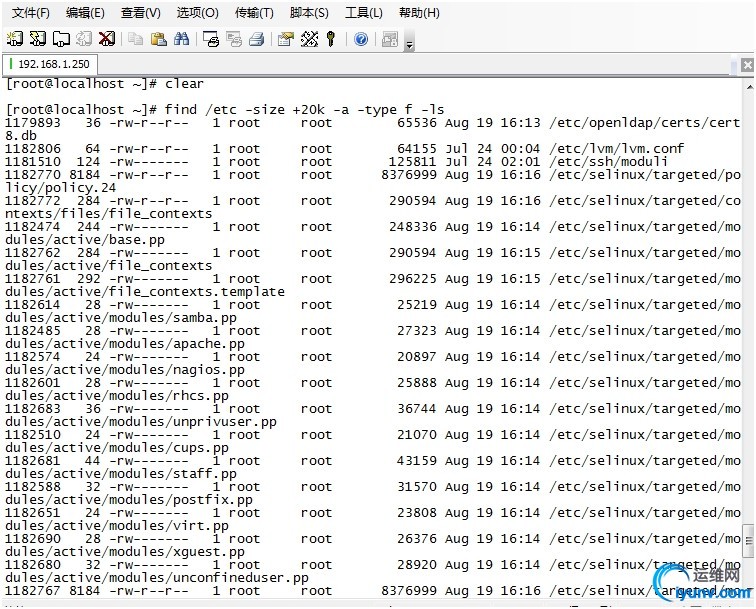Click 'dules/active/modules/cups.pp' text
This screenshot has width=756, height=609.
pyautogui.click(x=117, y=448)
